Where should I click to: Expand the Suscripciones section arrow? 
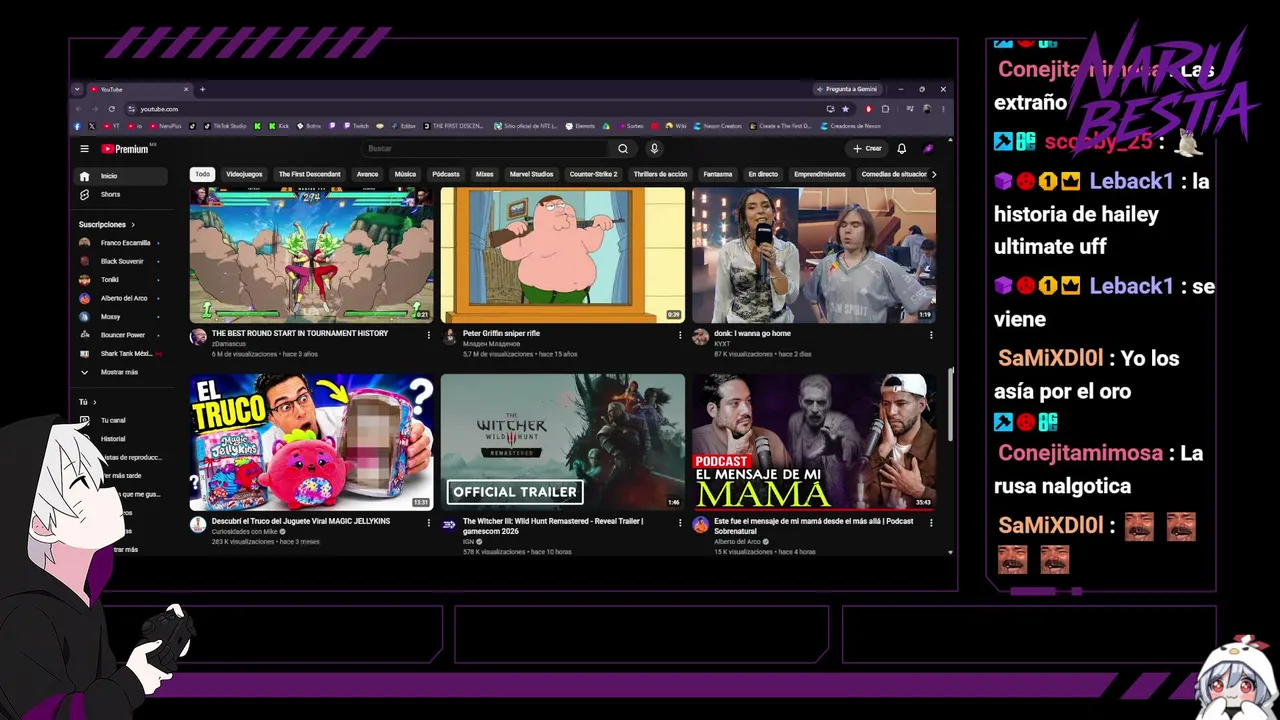(x=132, y=225)
